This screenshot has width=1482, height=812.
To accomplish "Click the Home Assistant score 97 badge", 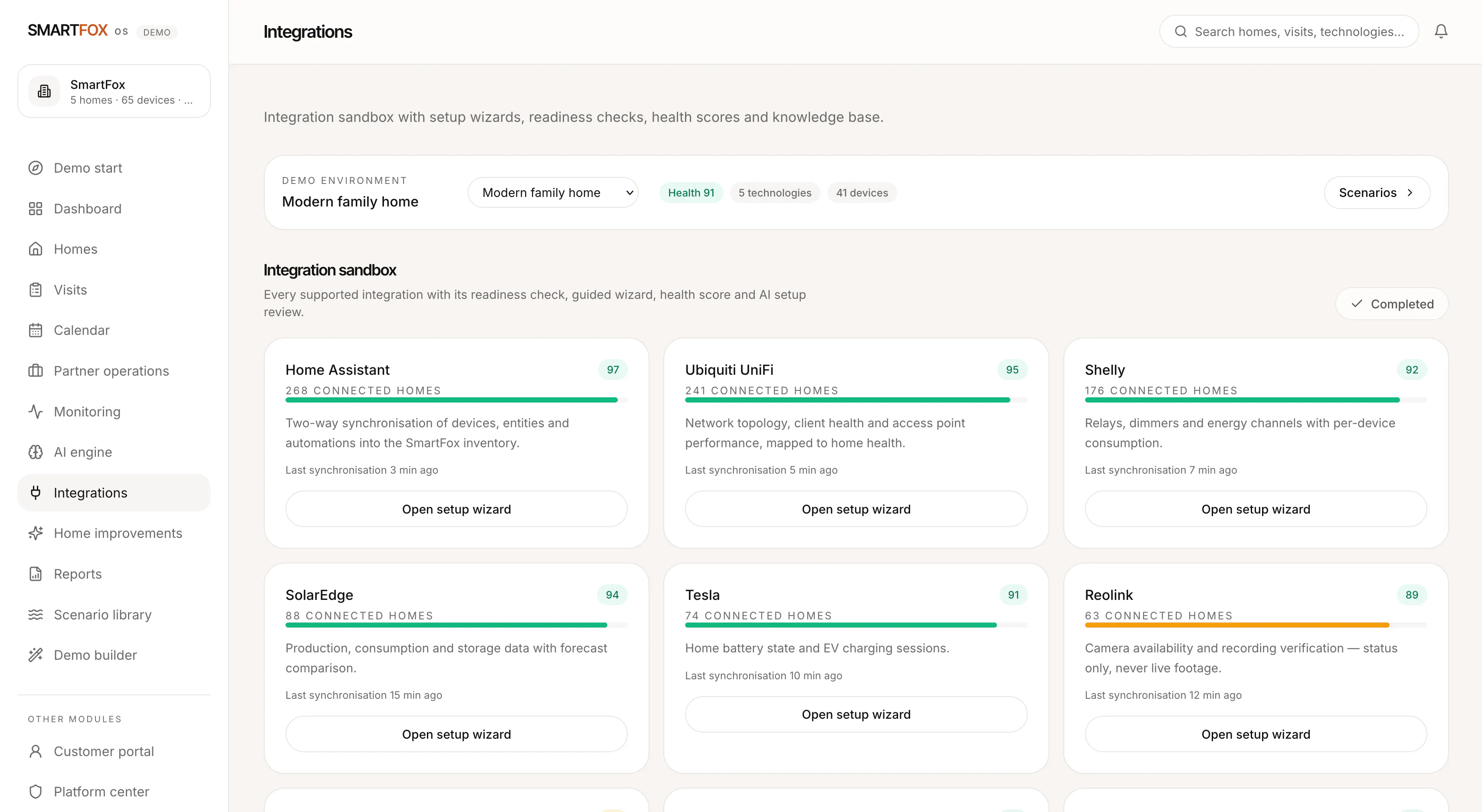I will (x=613, y=370).
